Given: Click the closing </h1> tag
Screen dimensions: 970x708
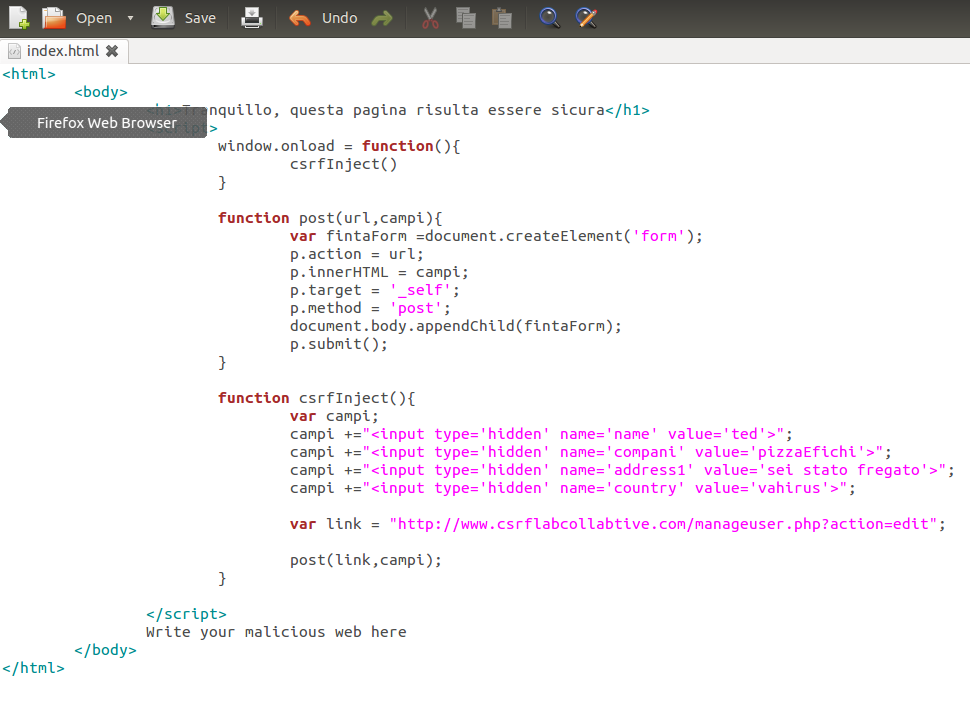Looking at the screenshot, I should point(627,110).
